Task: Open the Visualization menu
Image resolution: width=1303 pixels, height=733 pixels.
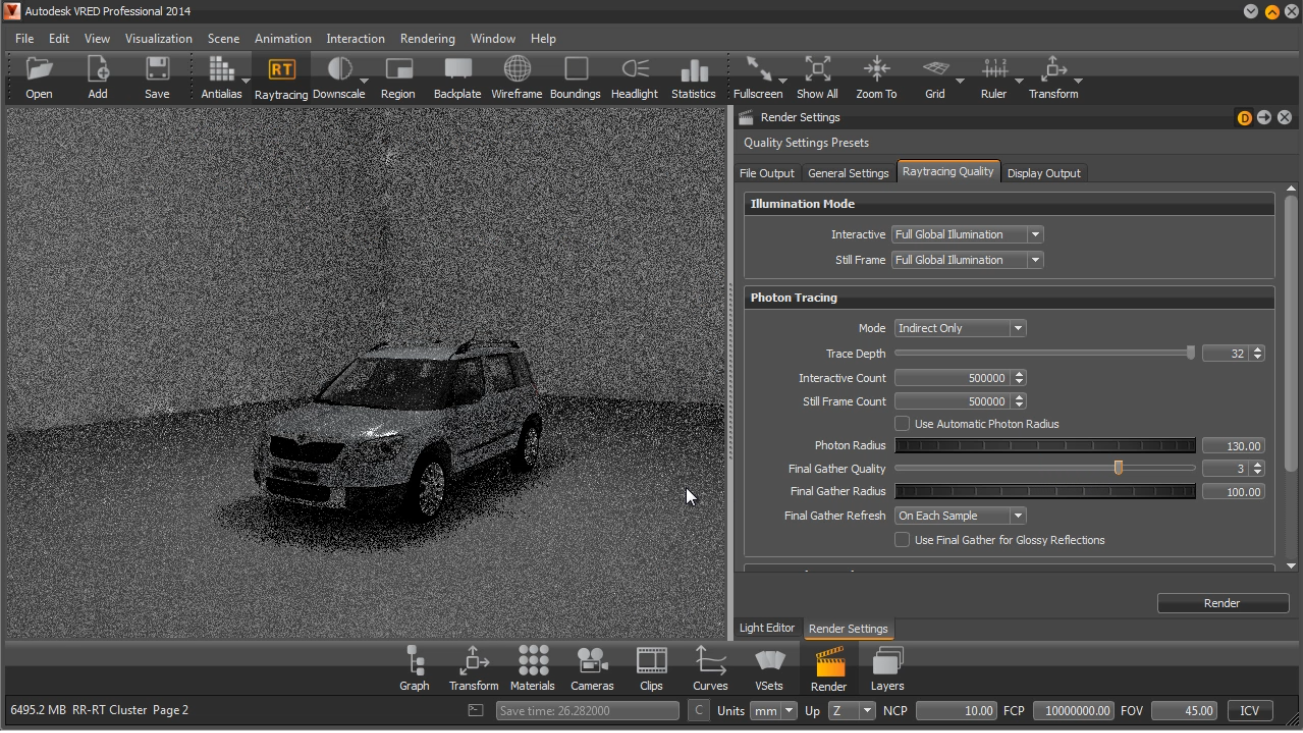Action: (x=158, y=39)
